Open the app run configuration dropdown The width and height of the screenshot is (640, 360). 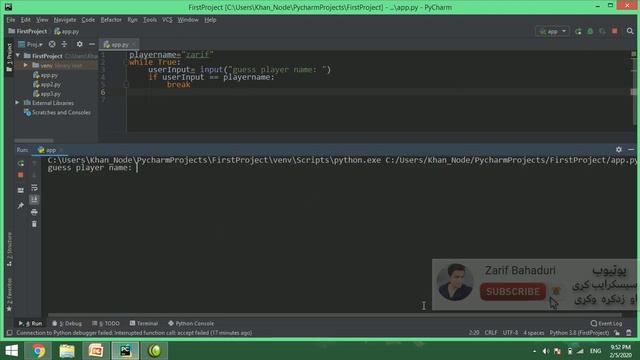tap(552, 31)
